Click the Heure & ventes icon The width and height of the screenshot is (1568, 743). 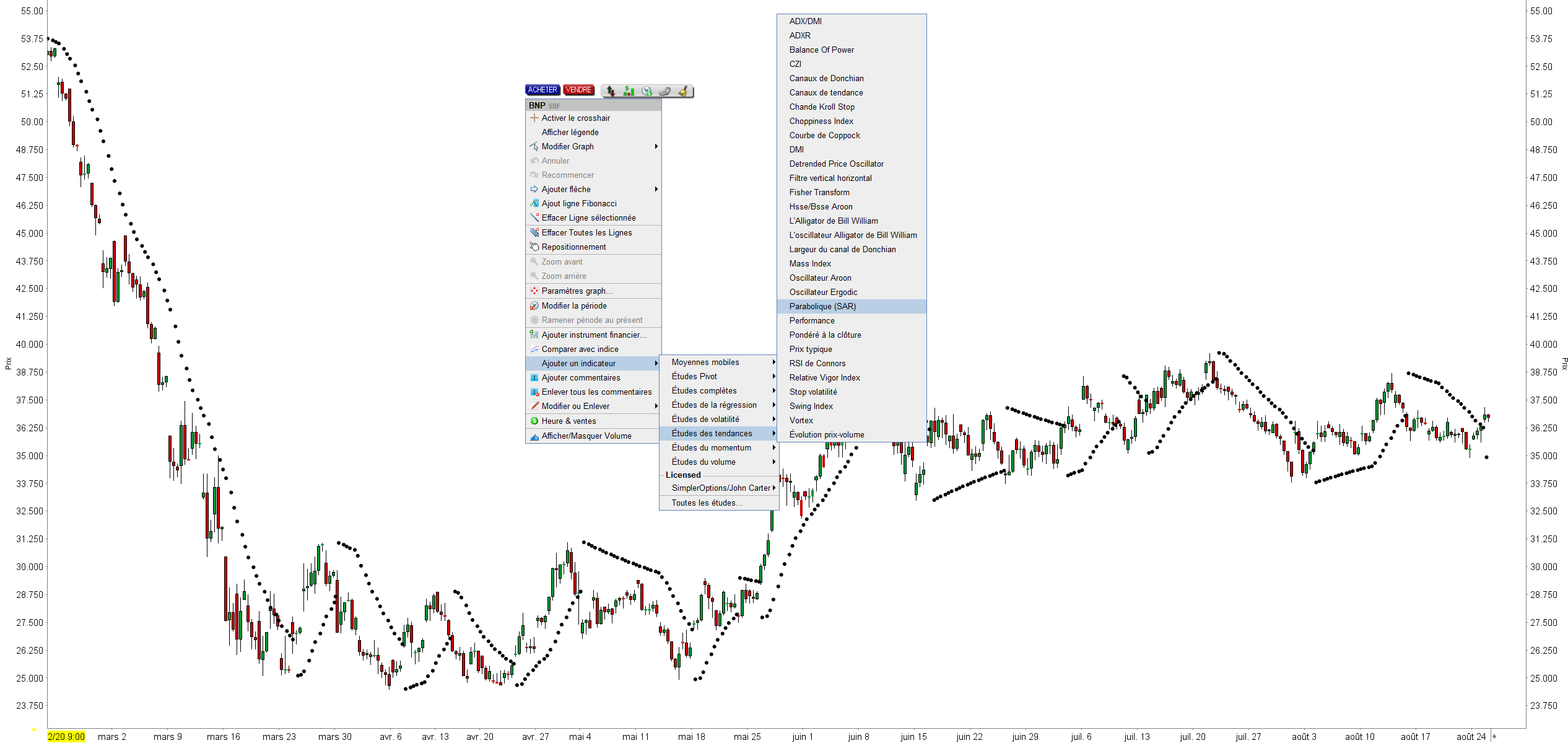coord(534,421)
